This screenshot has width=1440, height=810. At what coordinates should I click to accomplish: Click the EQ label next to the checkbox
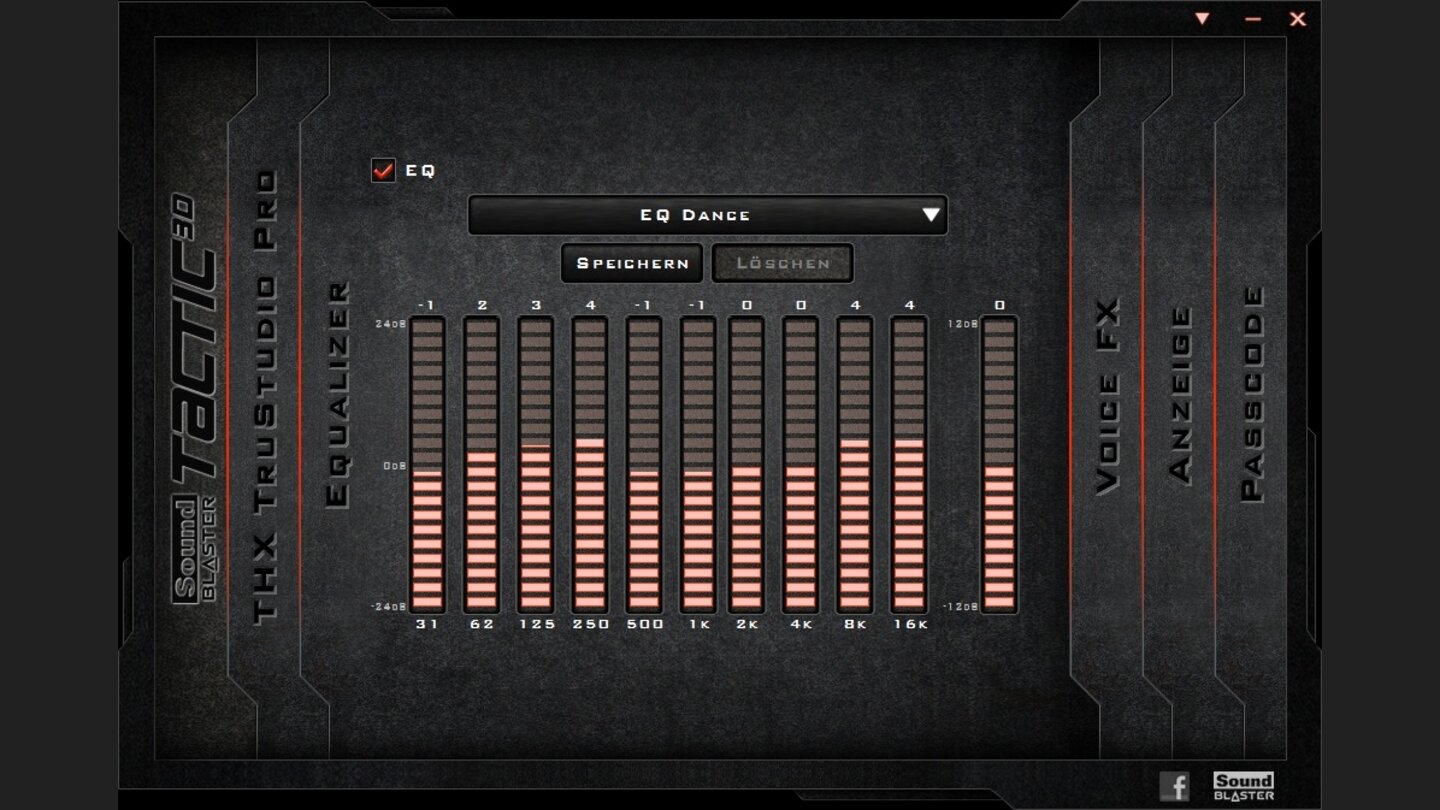click(420, 171)
